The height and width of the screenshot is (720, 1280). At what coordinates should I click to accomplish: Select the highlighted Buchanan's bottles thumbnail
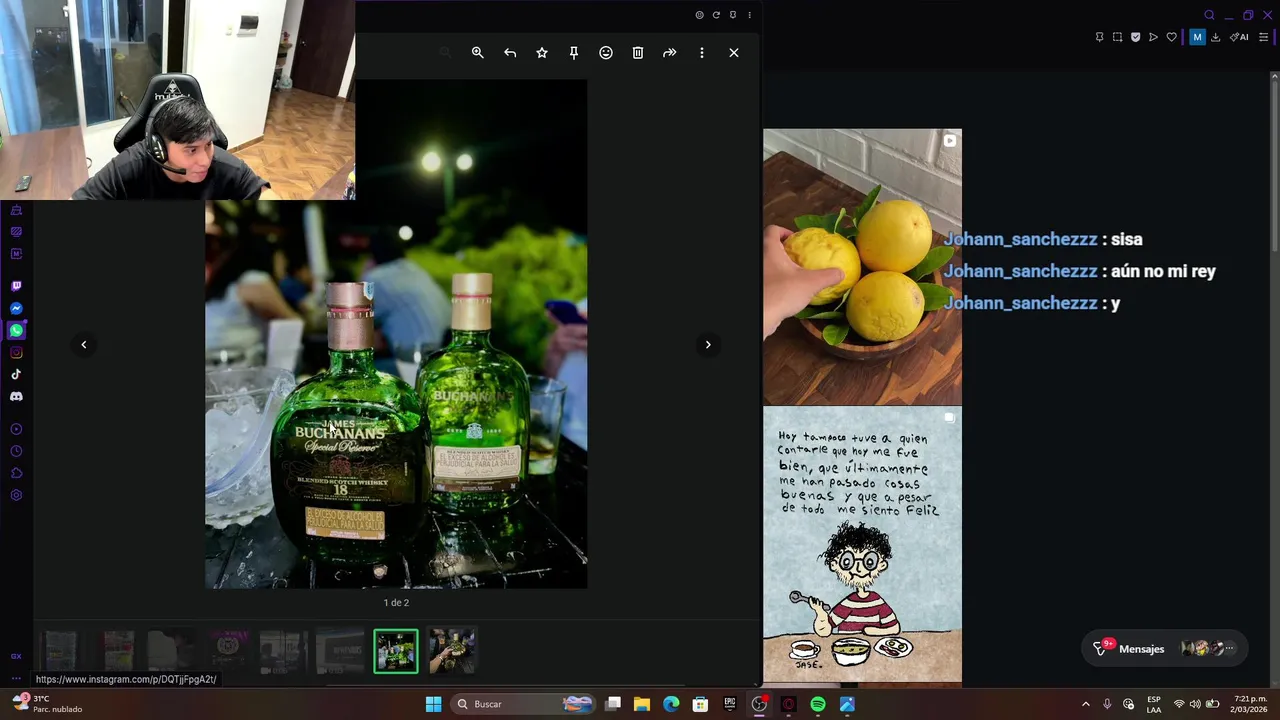click(x=396, y=651)
